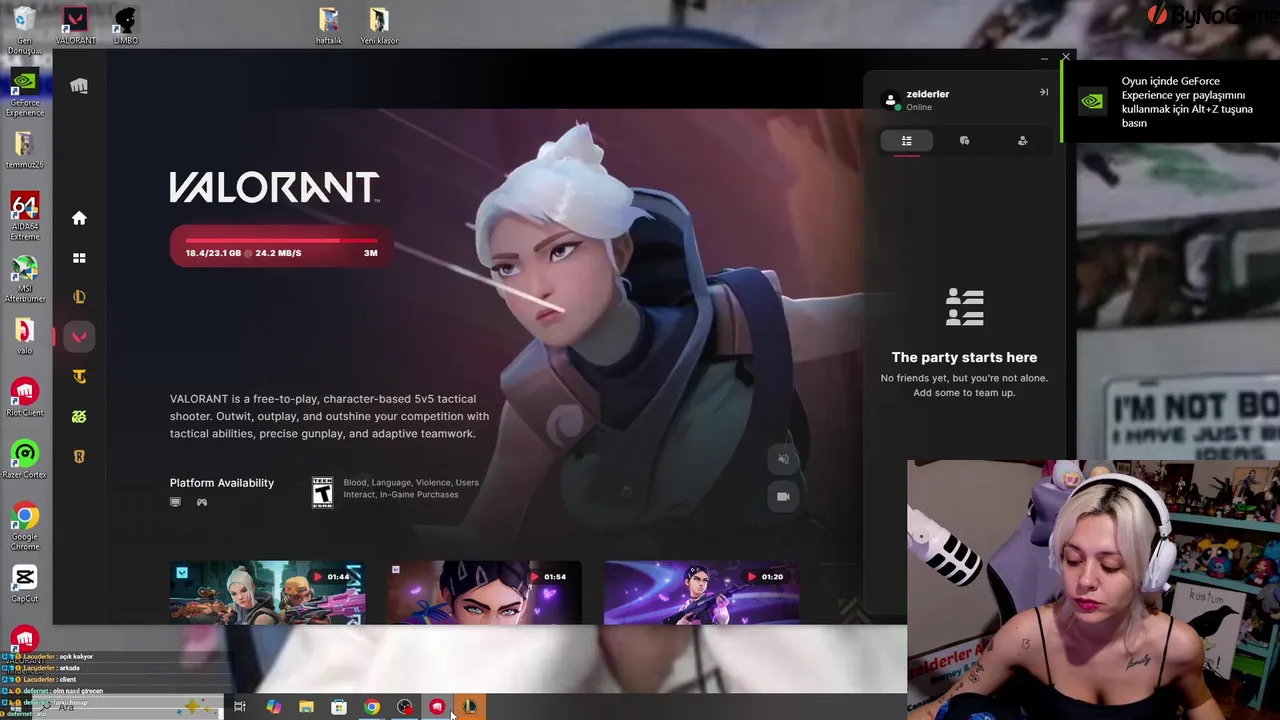
Task: Switch to Riot Client on taskbar
Action: pos(437,707)
